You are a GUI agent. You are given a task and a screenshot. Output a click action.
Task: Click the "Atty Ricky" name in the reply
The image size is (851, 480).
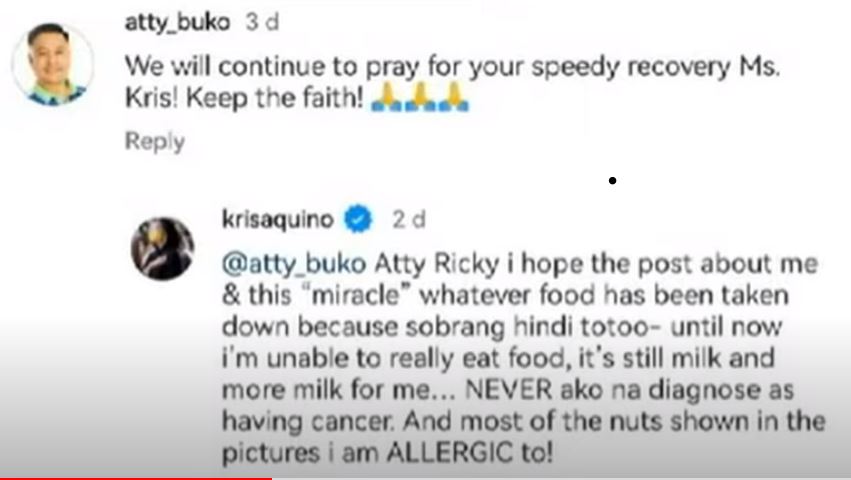(437, 264)
